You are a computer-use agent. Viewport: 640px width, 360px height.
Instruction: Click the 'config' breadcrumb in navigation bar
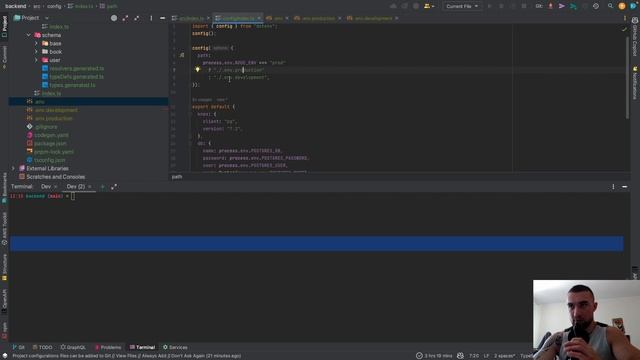point(54,6)
